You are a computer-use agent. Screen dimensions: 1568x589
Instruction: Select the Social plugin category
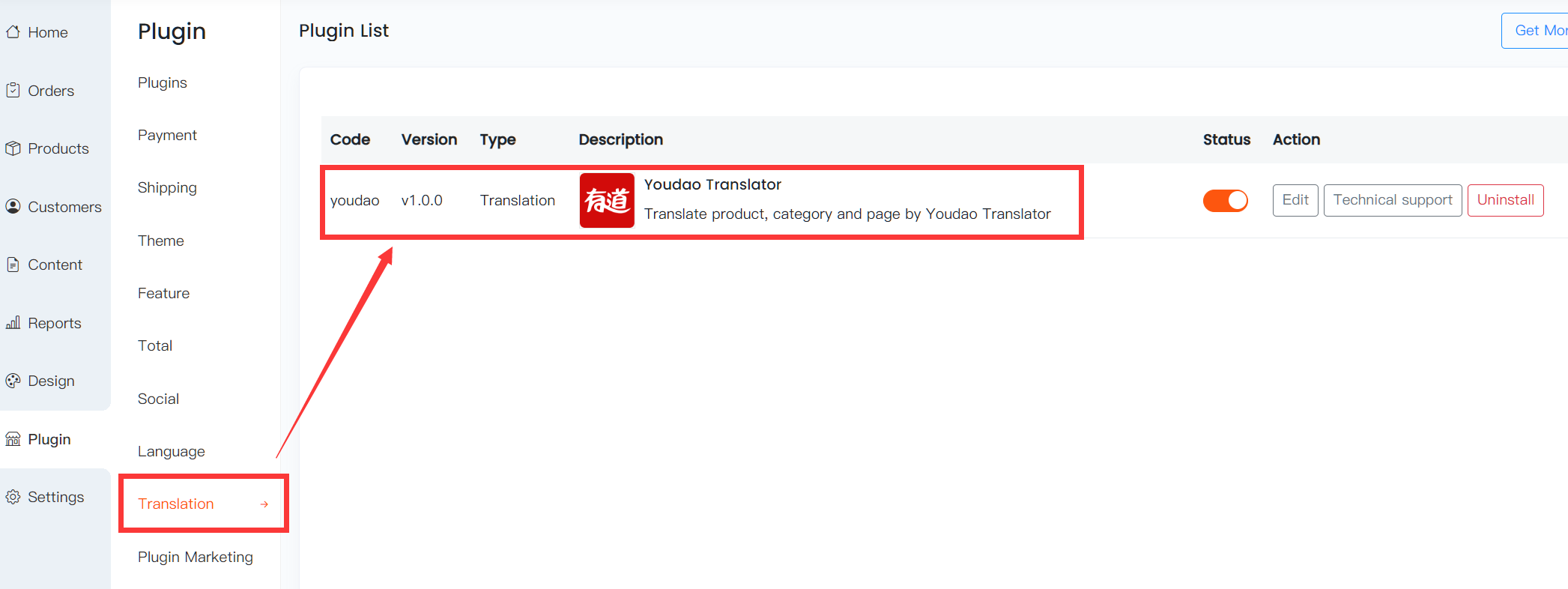click(x=158, y=399)
